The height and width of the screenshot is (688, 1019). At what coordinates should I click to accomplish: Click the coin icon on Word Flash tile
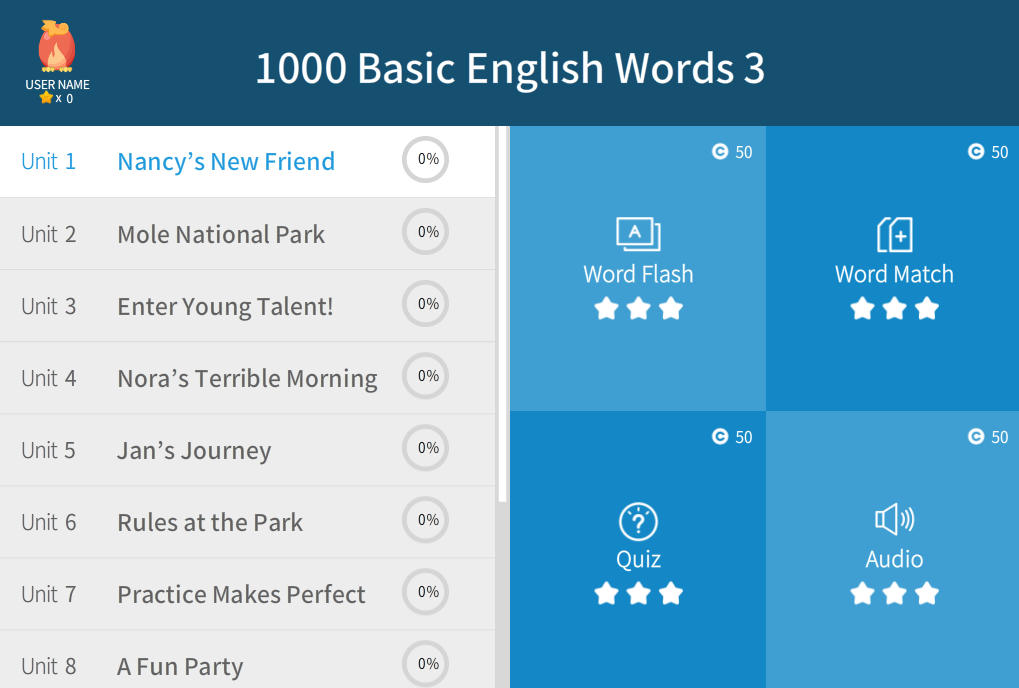[720, 152]
